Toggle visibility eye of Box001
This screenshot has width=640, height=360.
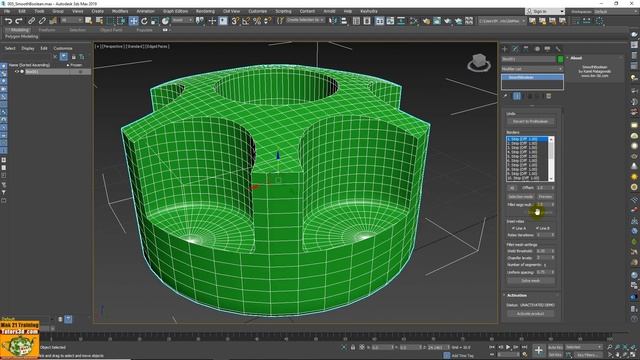(17, 71)
